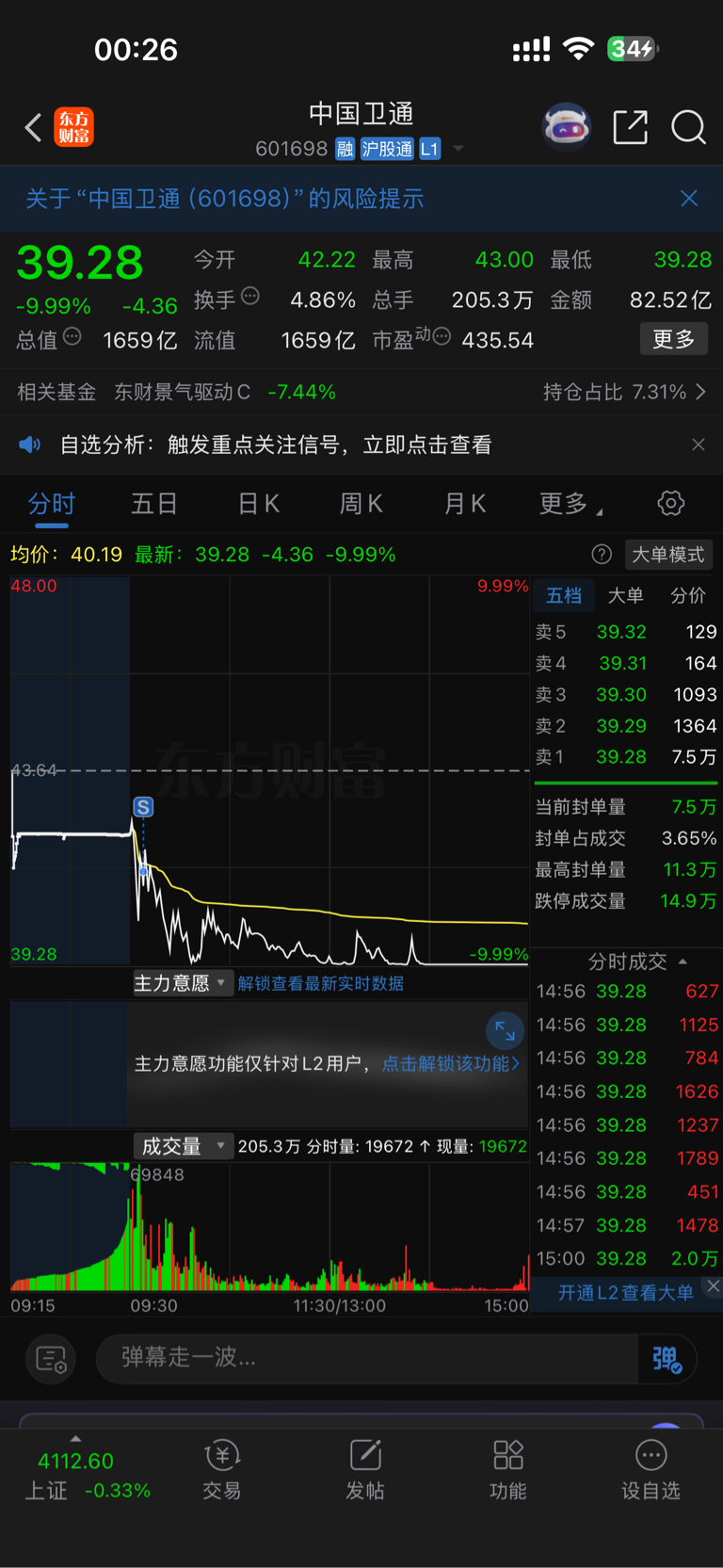
Task: Tap the current price 39.28
Action: (80, 263)
